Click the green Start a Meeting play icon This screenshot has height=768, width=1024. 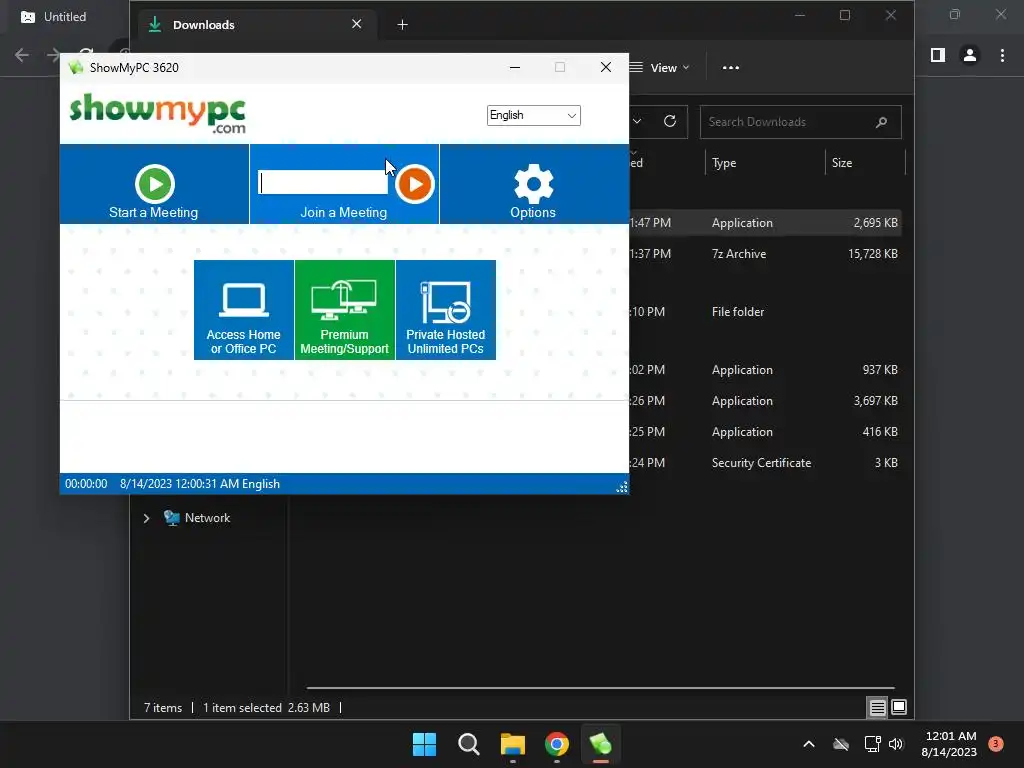155,184
